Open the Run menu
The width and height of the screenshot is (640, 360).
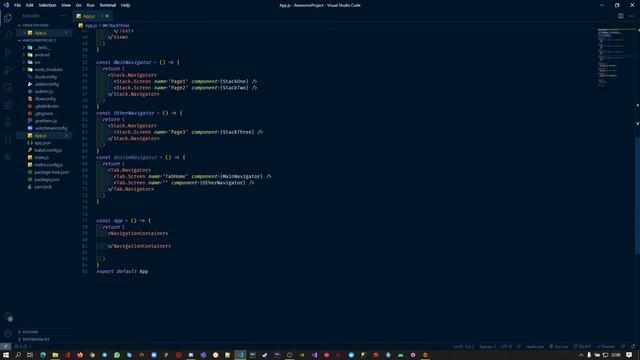pyautogui.click(x=90, y=5)
